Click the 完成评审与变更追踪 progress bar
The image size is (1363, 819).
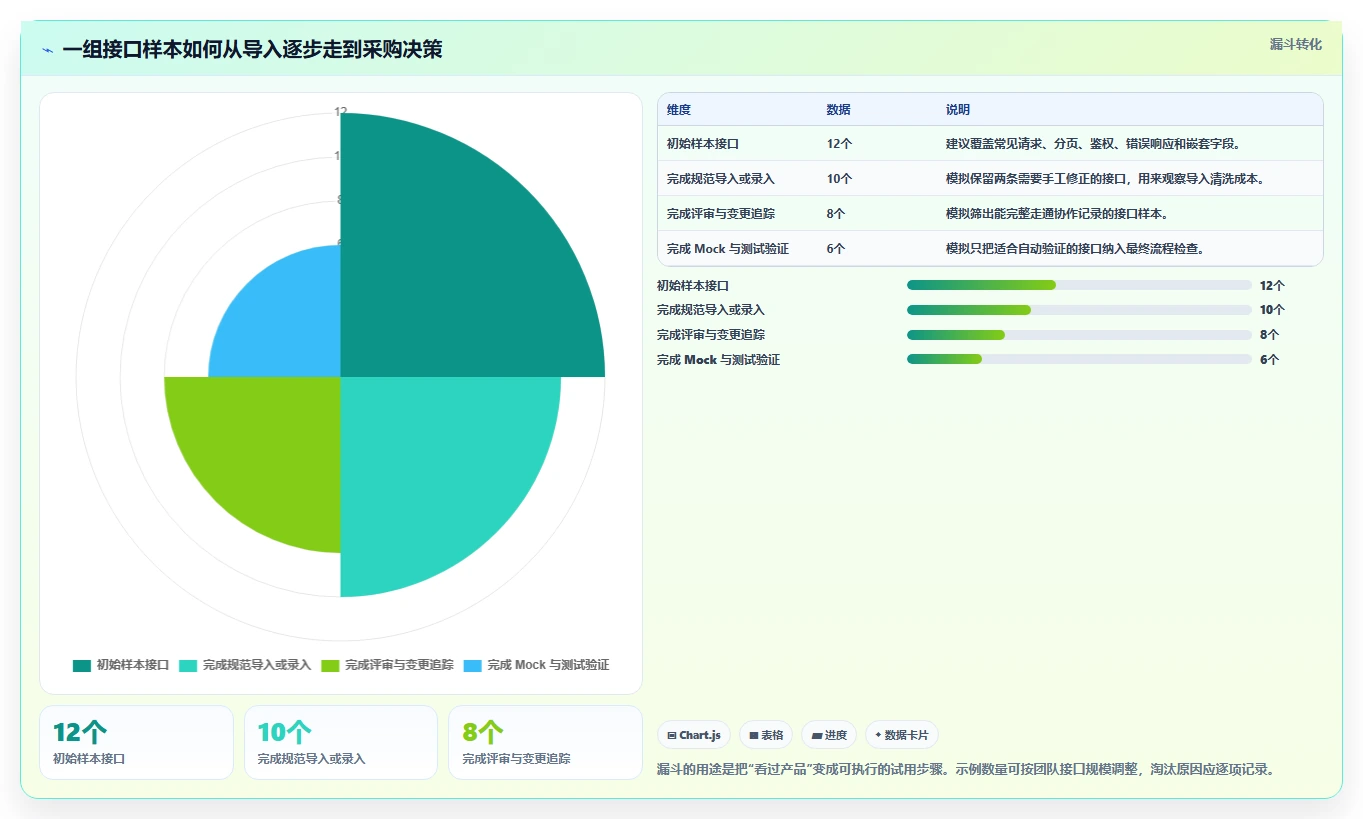[x=1079, y=335]
